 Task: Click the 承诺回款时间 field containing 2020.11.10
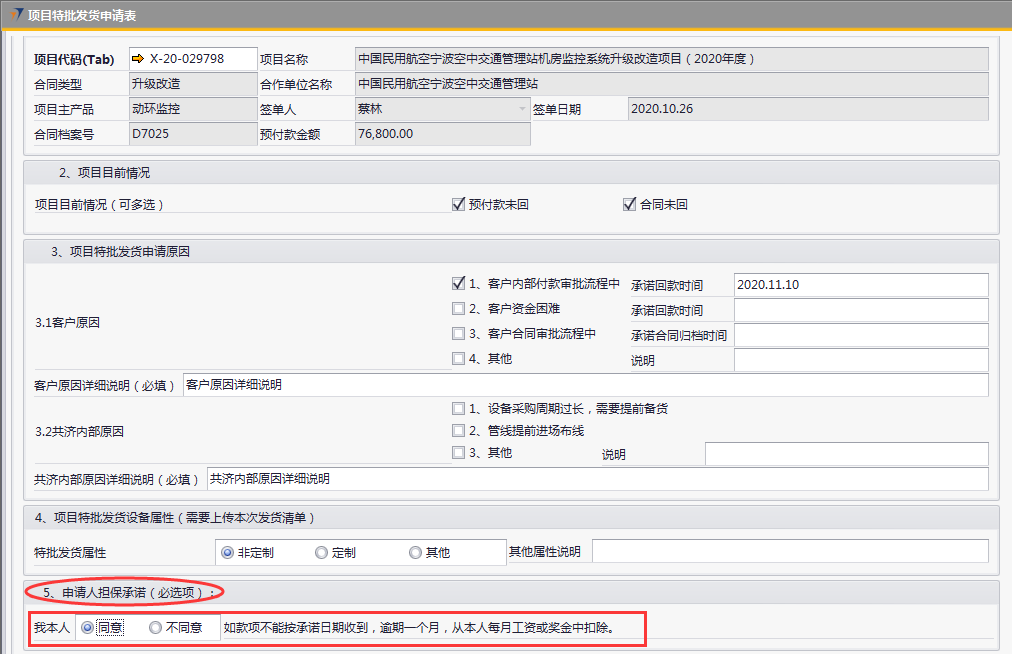click(x=860, y=285)
